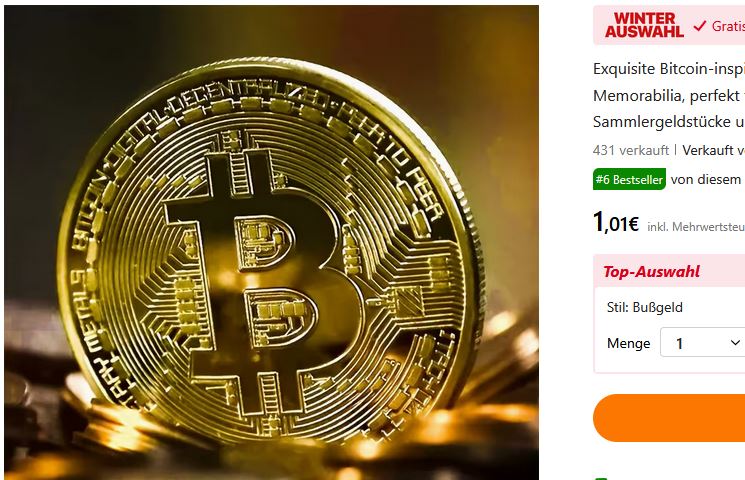Click the large orange purchase button
The width and height of the screenshot is (745, 480).
point(669,418)
